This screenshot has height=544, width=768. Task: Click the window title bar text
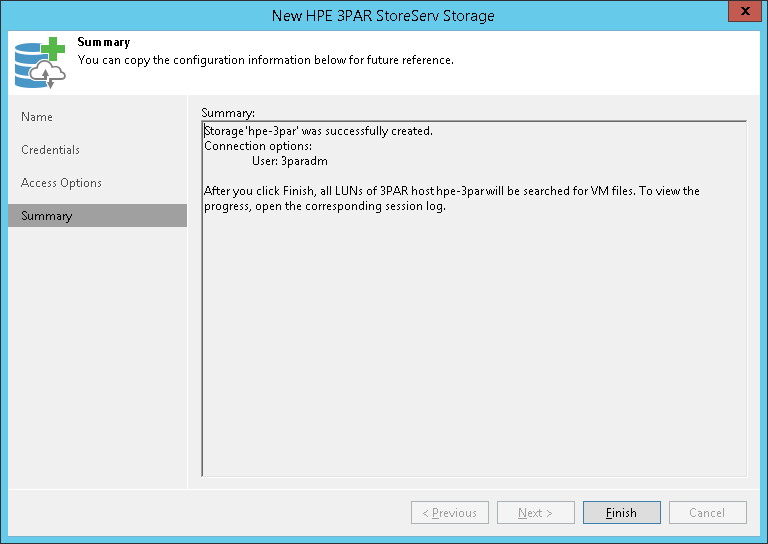383,15
